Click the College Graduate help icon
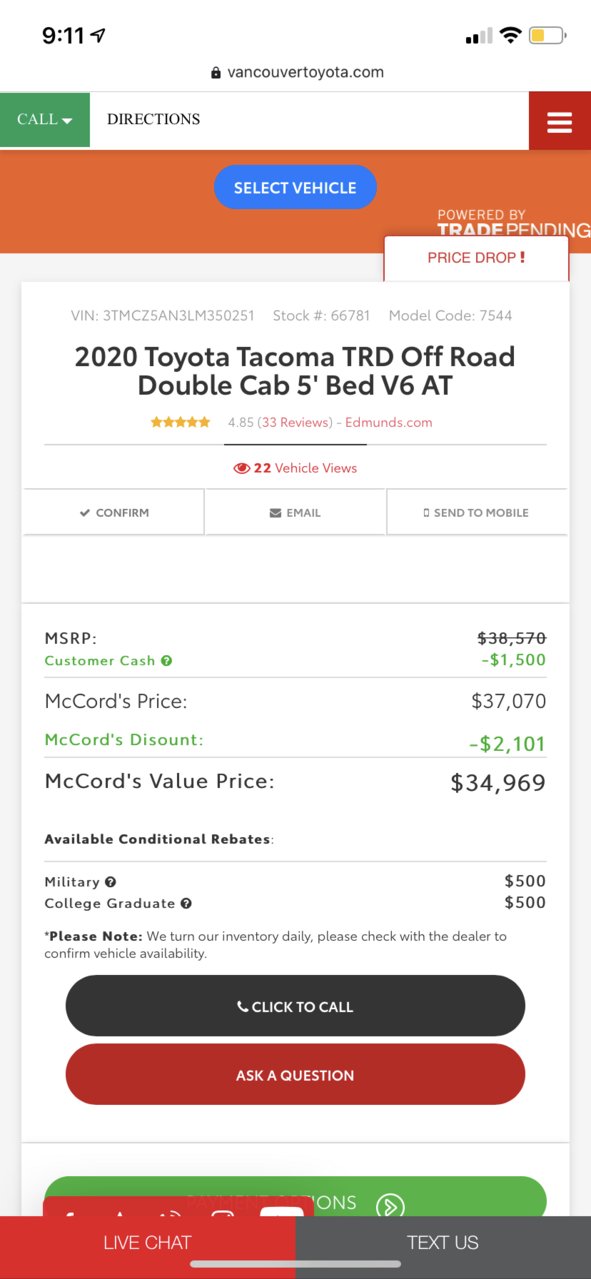The height and width of the screenshot is (1279, 591). pyautogui.click(x=186, y=903)
